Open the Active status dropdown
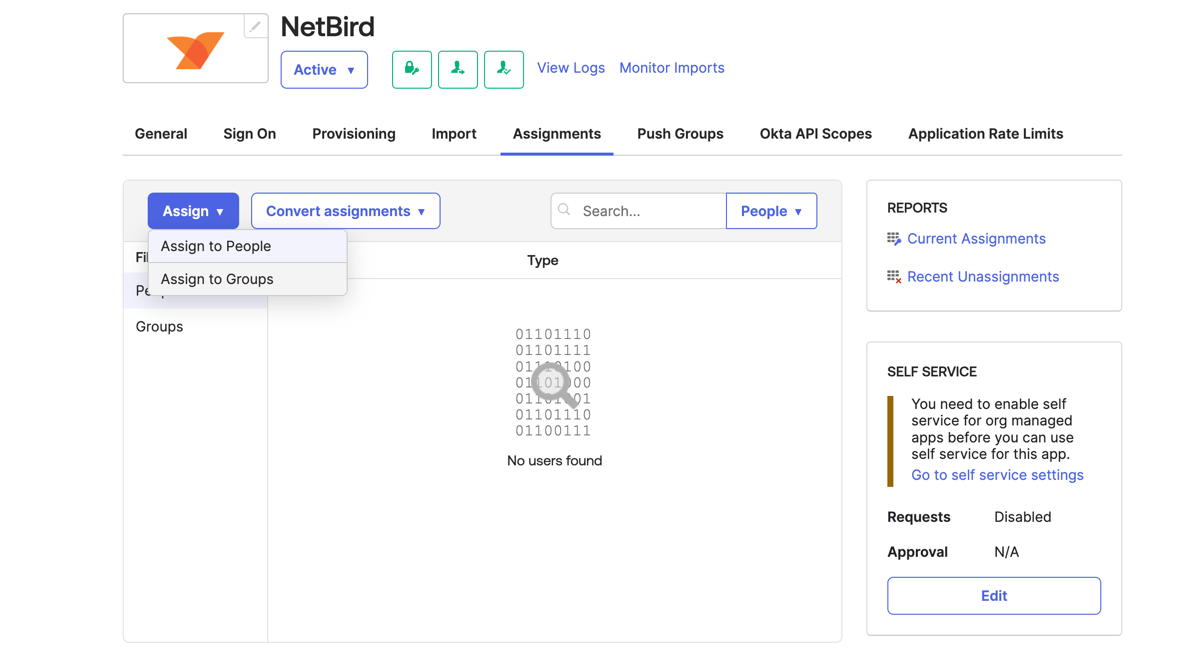1185x661 pixels. (324, 69)
